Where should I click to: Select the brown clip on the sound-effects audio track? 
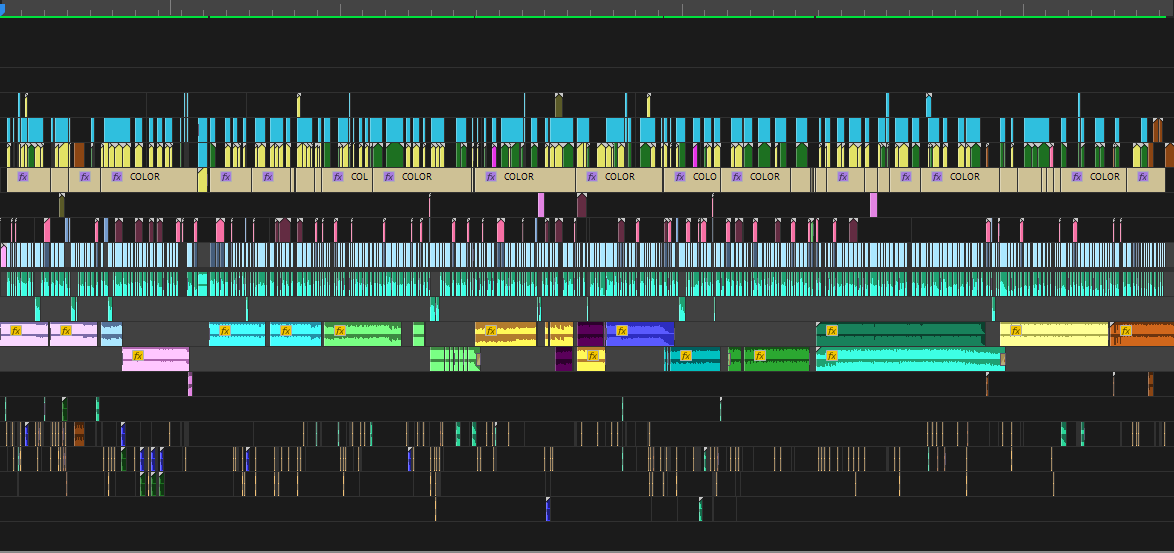click(79, 434)
